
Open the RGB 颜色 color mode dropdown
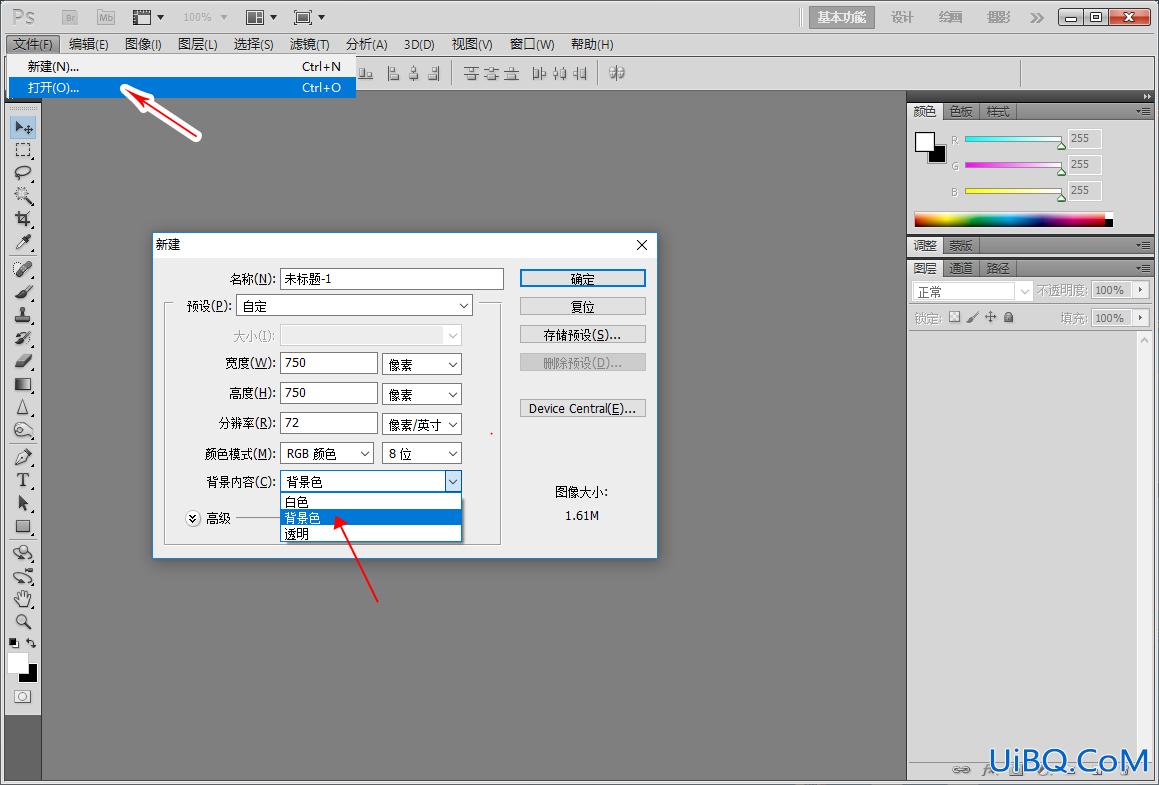327,453
